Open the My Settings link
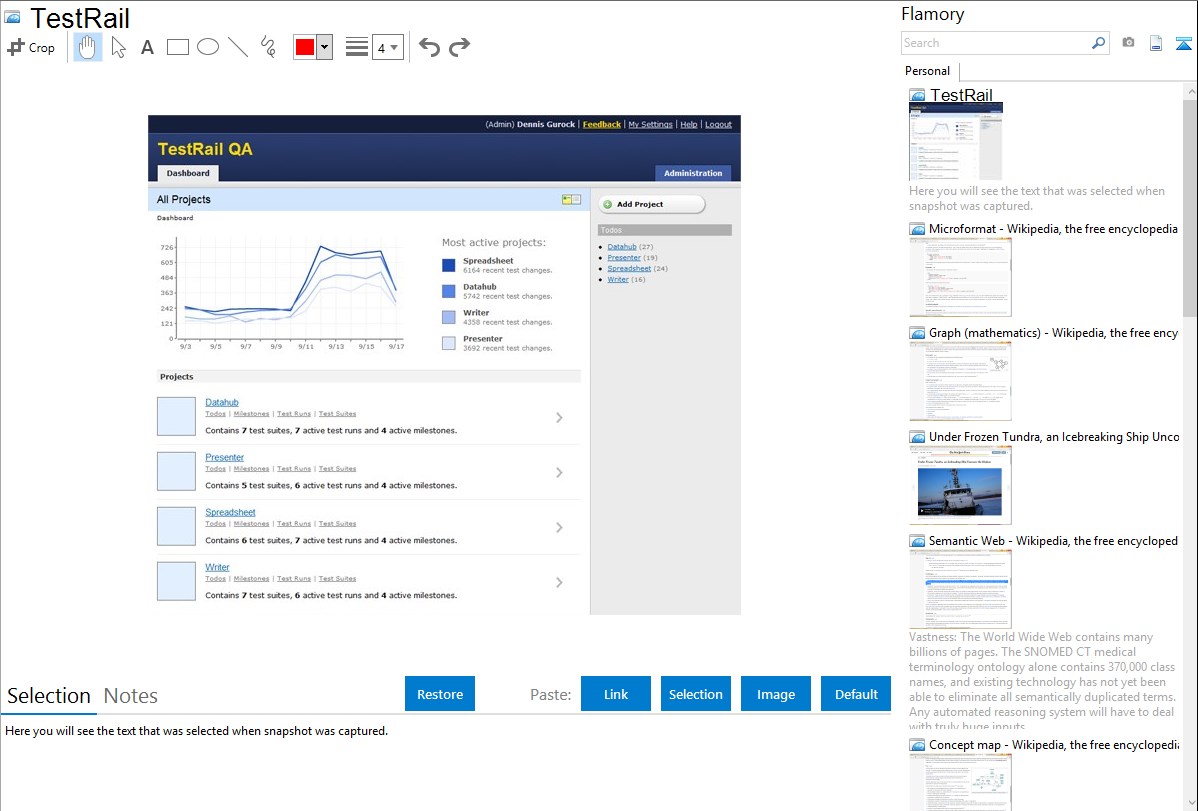 coord(650,125)
